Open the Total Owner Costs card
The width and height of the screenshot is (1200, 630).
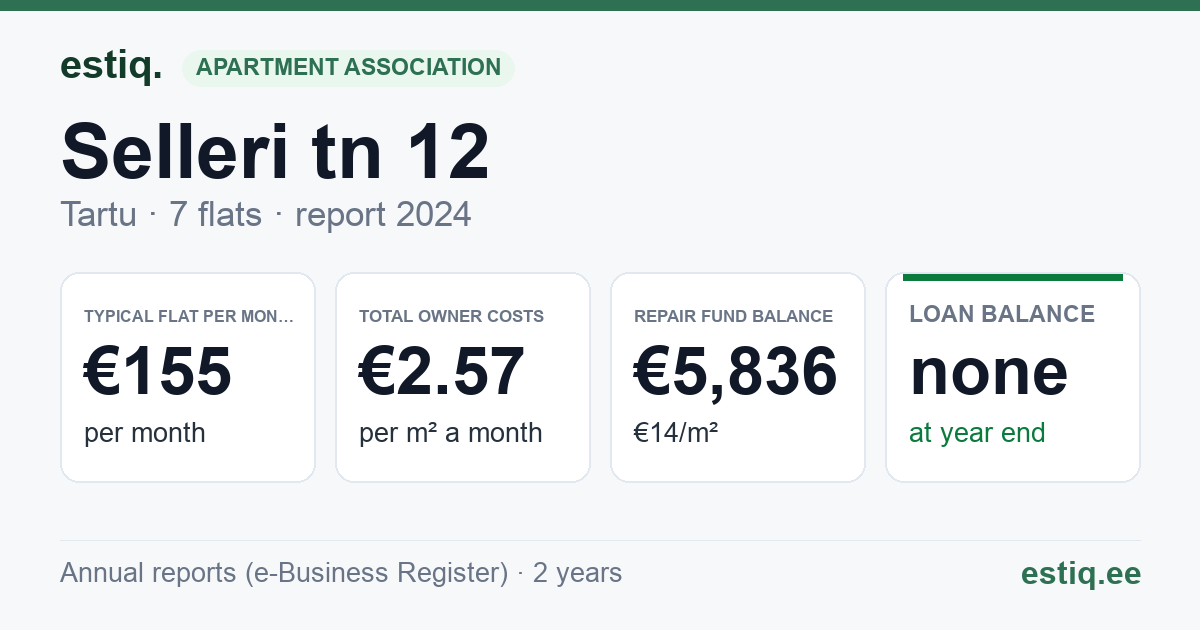click(463, 377)
